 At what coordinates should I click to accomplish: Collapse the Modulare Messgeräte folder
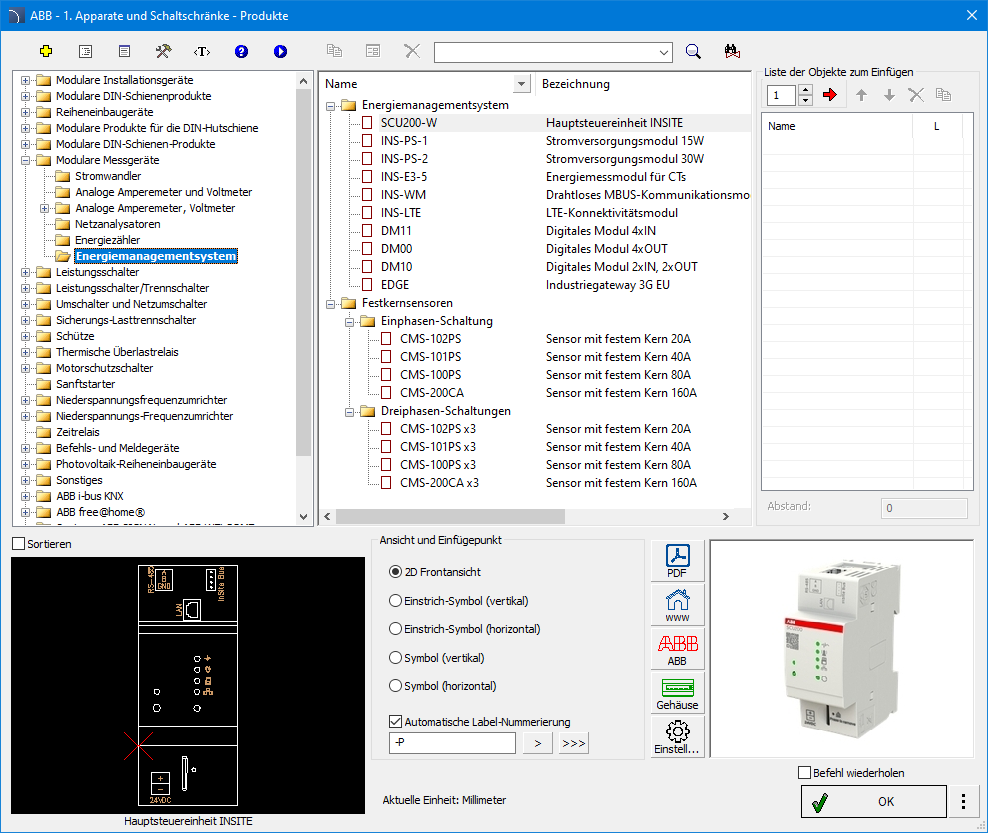[x=25, y=160]
